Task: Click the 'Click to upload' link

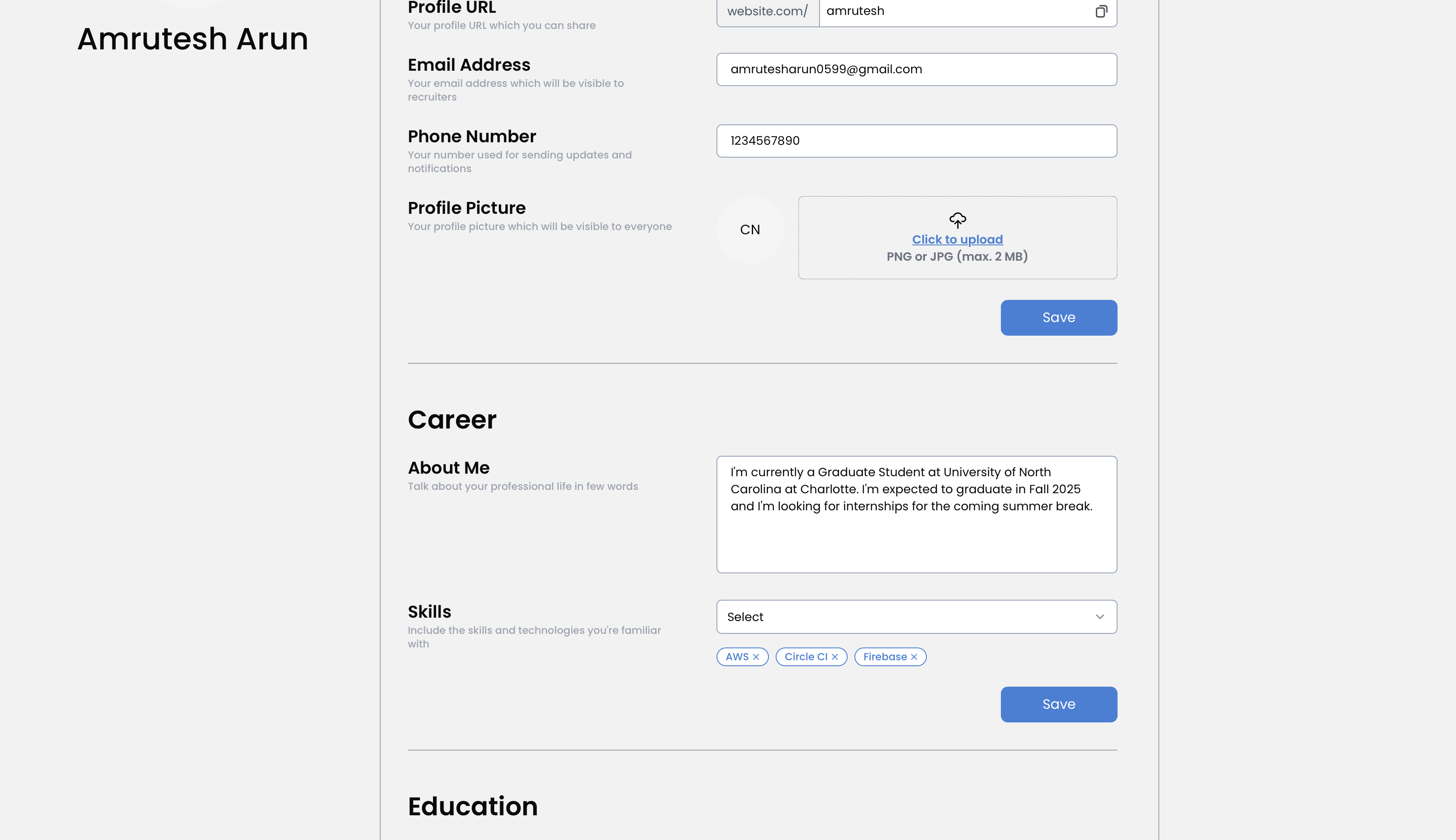Action: pos(957,239)
